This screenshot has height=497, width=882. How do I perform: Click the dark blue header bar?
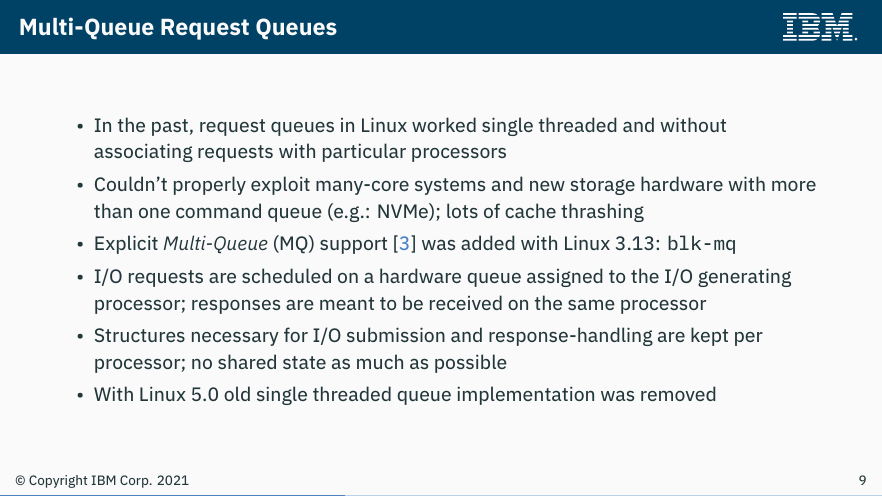[x=441, y=27]
